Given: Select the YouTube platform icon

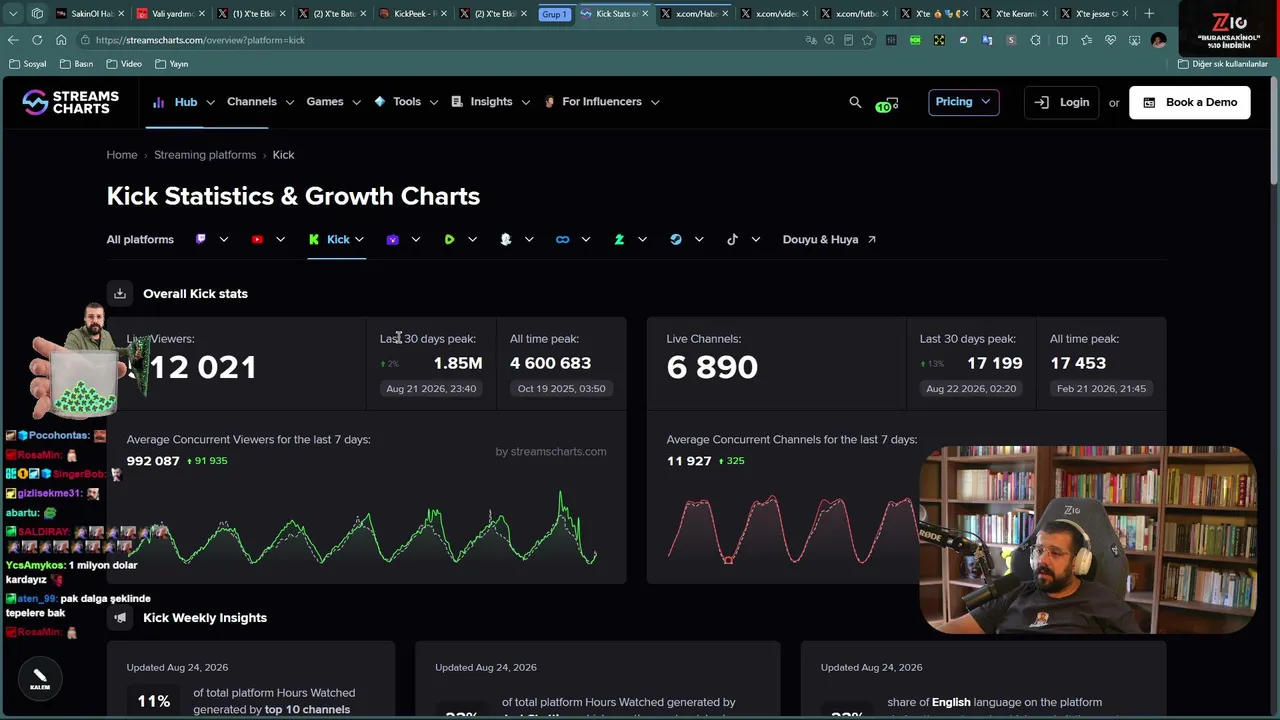Looking at the screenshot, I should [x=257, y=239].
